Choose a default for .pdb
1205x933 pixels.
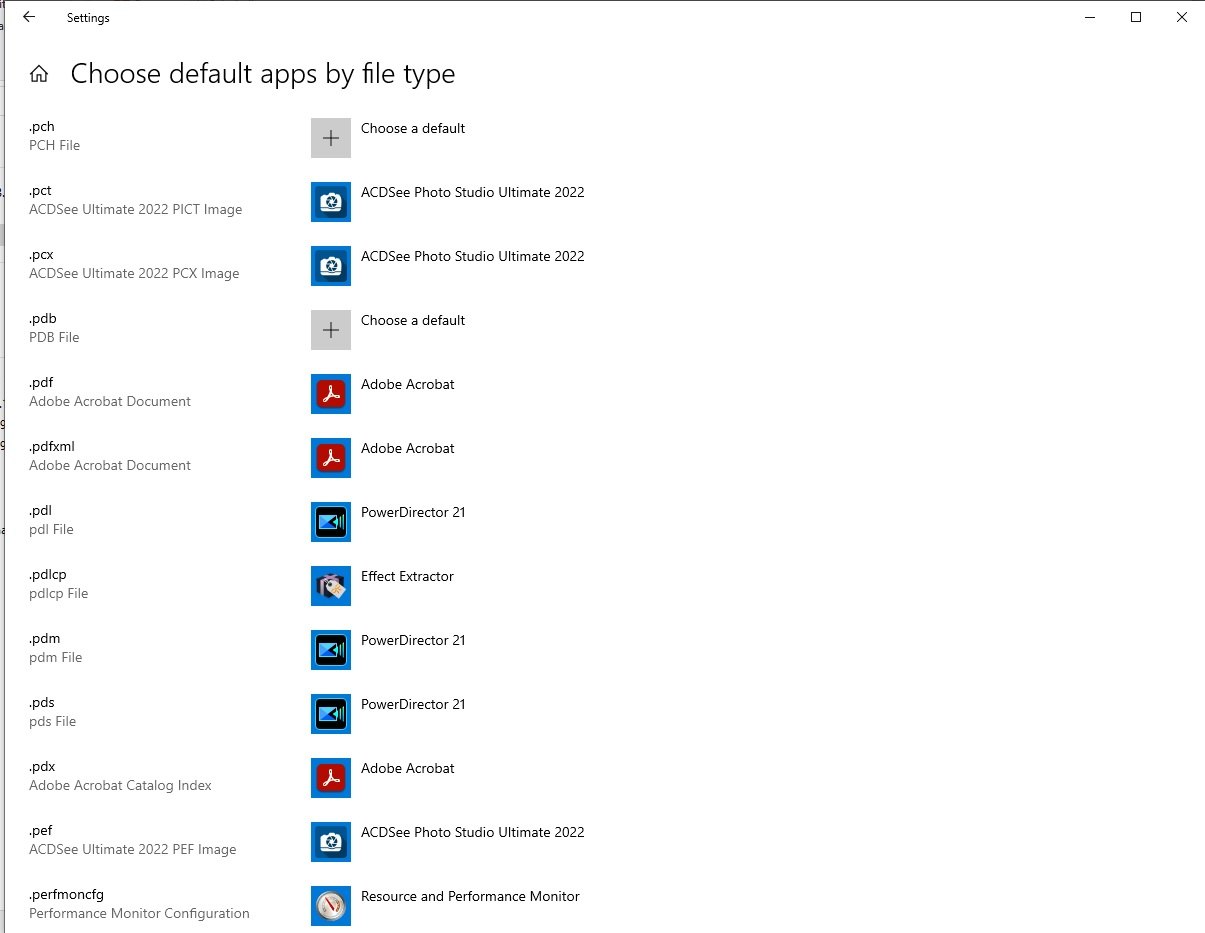pyautogui.click(x=413, y=320)
